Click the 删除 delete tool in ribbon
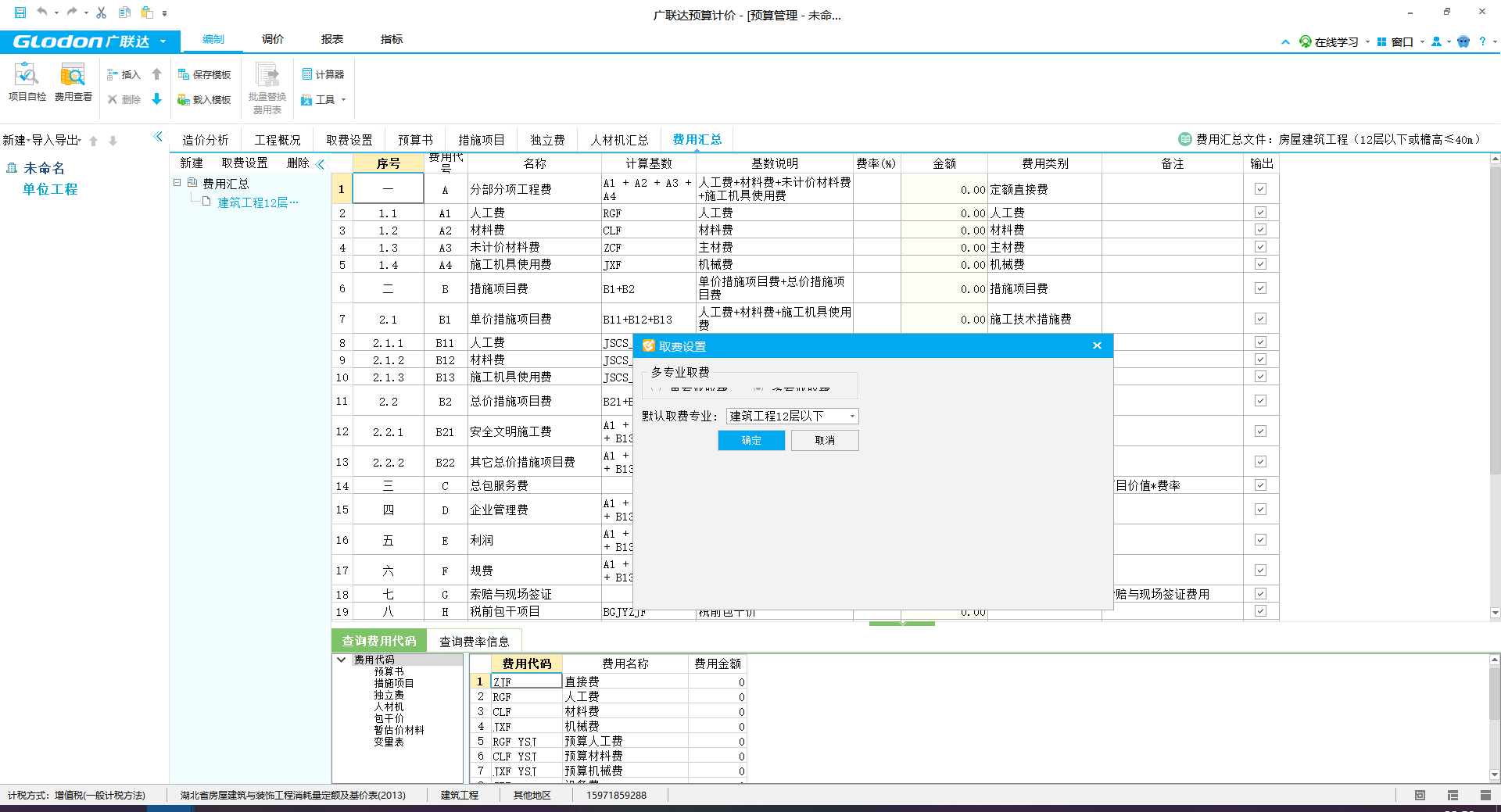The width and height of the screenshot is (1501, 812). (124, 99)
